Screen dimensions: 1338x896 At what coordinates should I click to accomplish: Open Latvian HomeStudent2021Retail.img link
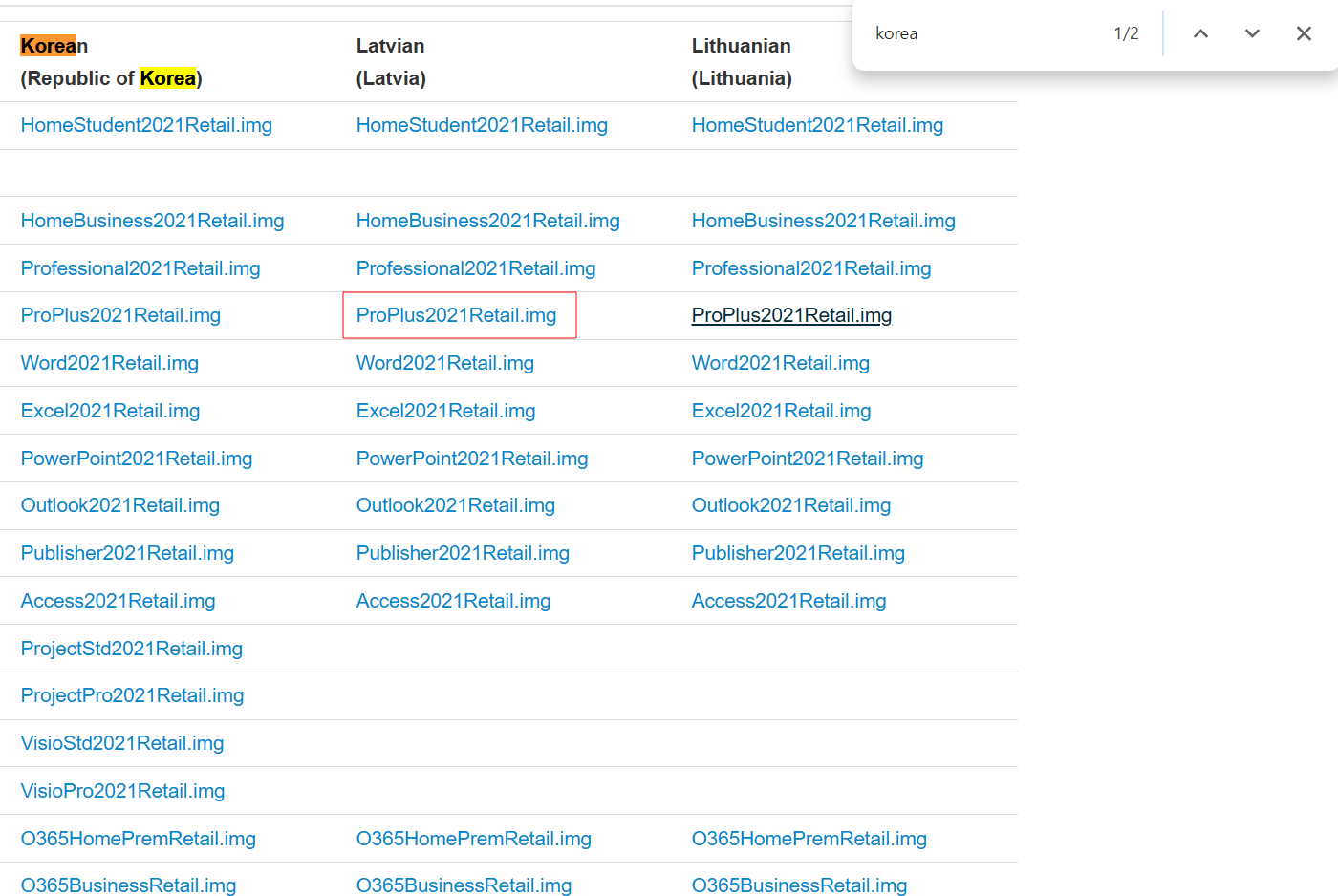point(482,125)
